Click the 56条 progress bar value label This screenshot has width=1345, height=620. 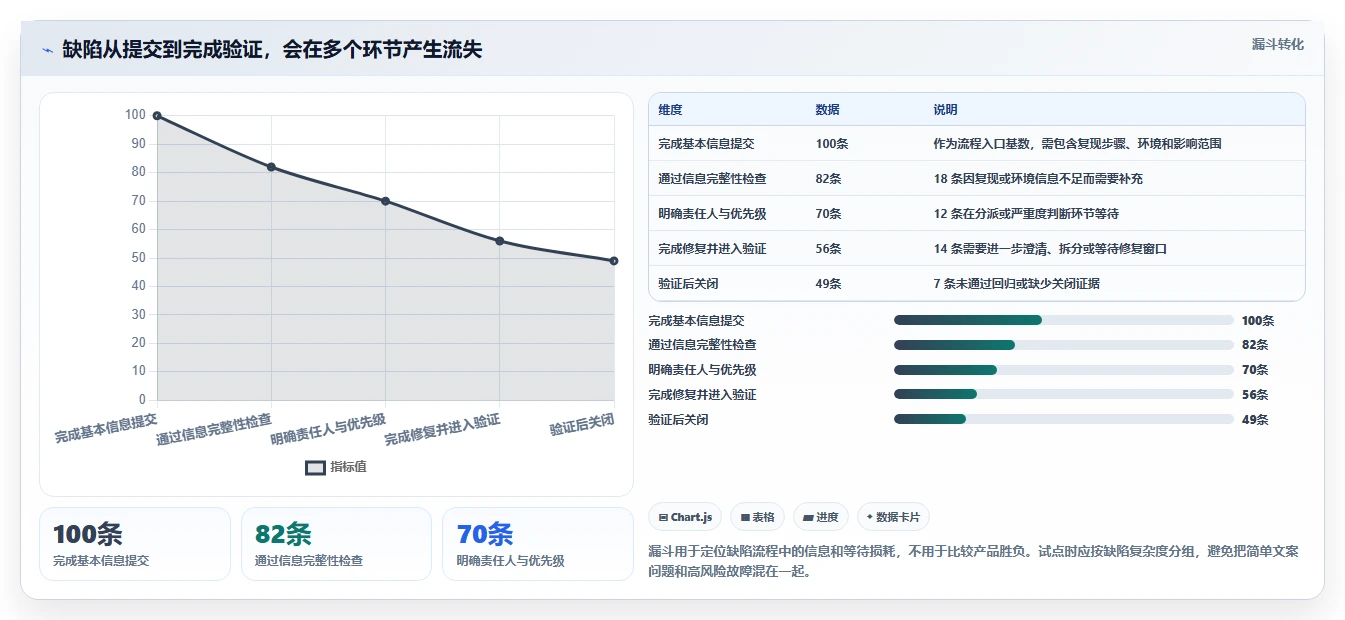click(1255, 395)
